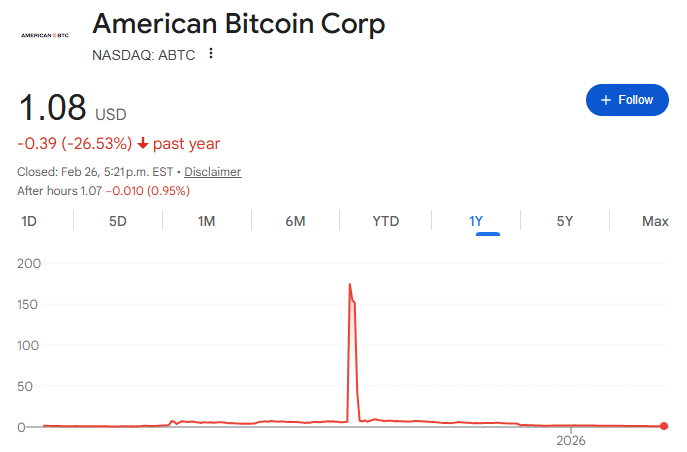The image size is (687, 452).
Task: Switch to the 5Y range
Action: coord(565,221)
